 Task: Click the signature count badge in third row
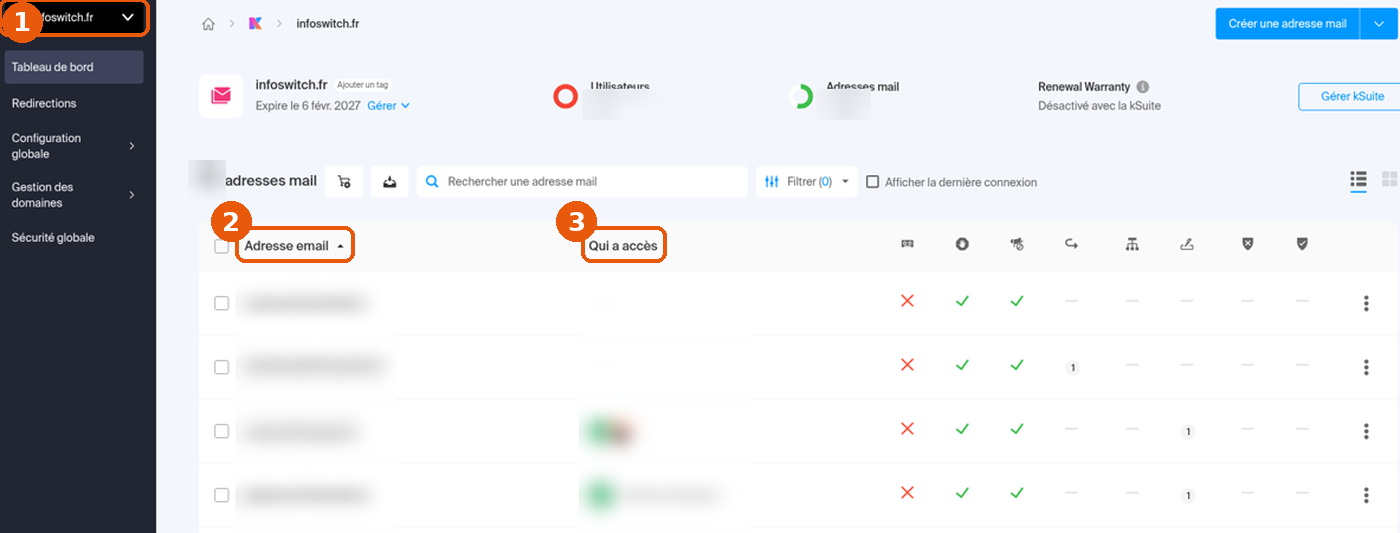(1187, 432)
